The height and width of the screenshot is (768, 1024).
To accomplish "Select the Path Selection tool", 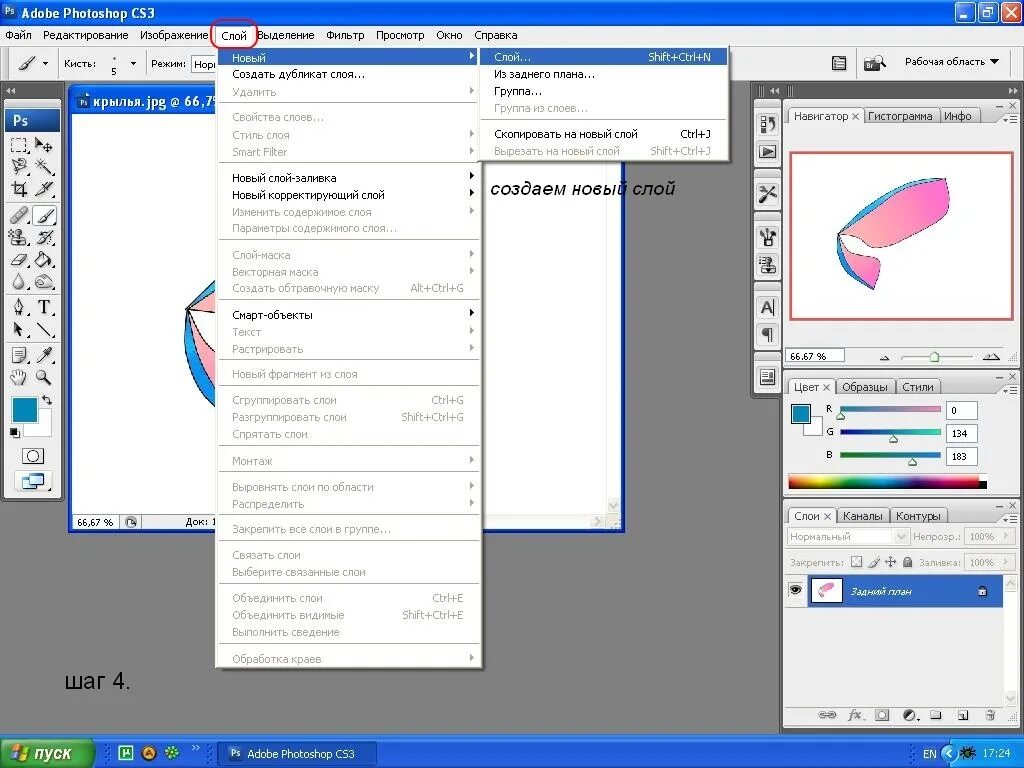I will (x=20, y=330).
